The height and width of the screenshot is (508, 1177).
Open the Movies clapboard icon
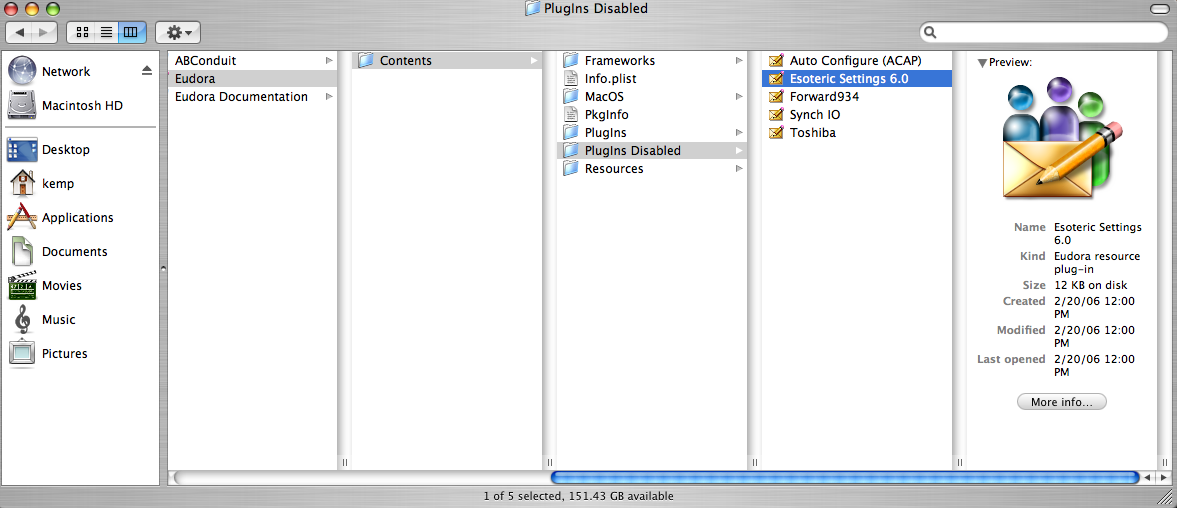click(22, 285)
